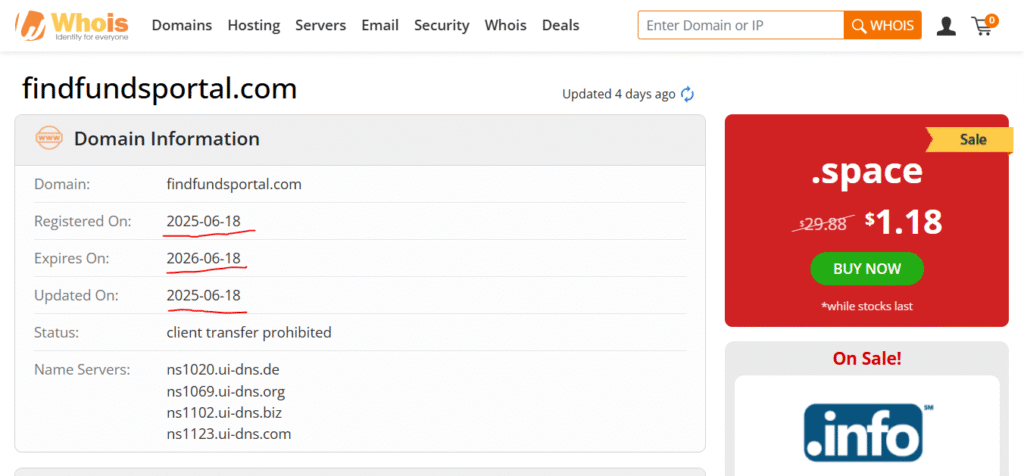Click name server ns1069.ui-dns.org
The height and width of the screenshot is (476, 1024).
pyautogui.click(x=225, y=392)
